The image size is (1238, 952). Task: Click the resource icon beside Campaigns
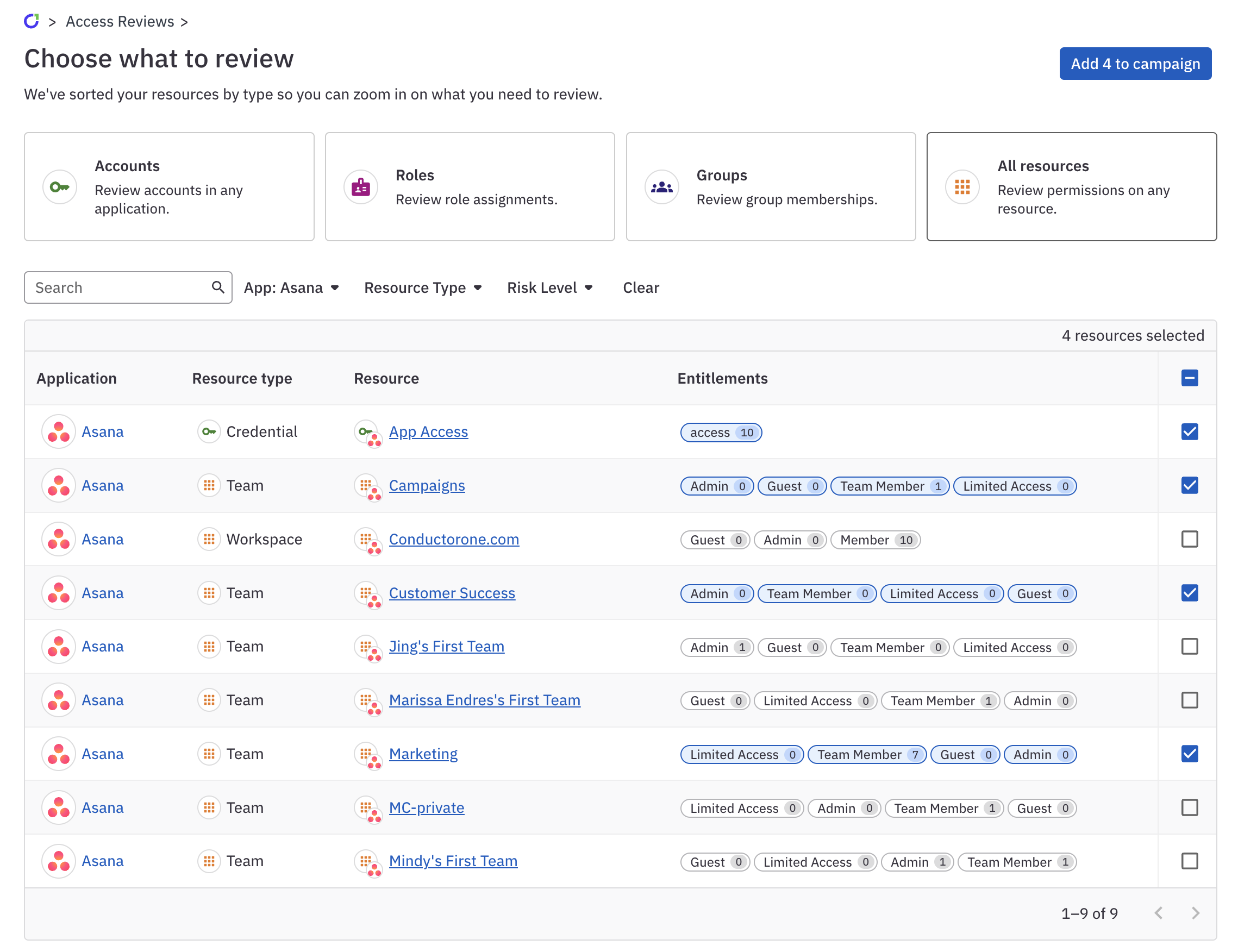coord(368,487)
